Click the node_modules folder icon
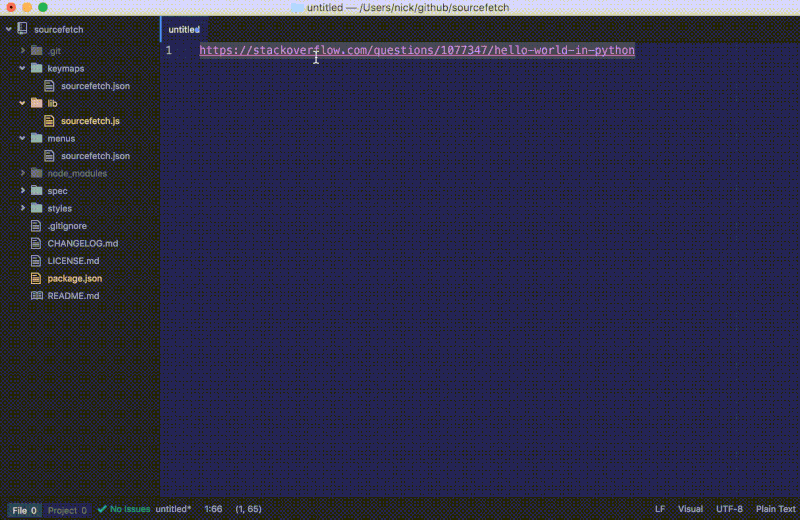Viewport: 800px width, 520px height. pos(37,173)
